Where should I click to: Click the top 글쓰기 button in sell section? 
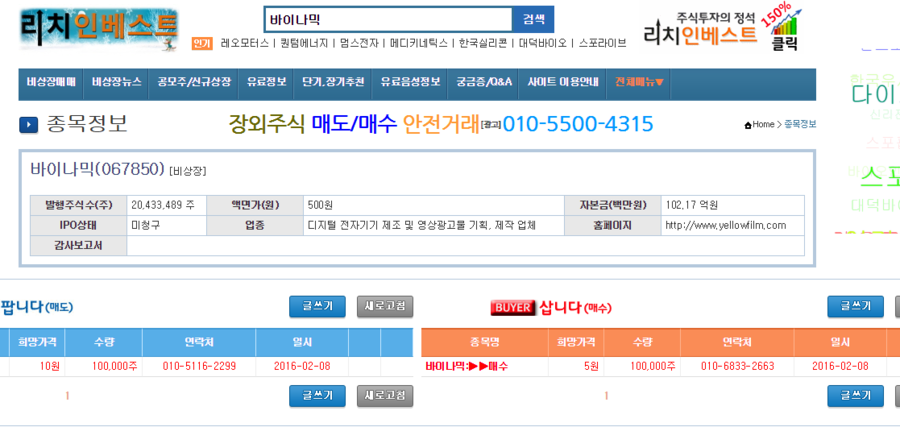[x=317, y=306]
